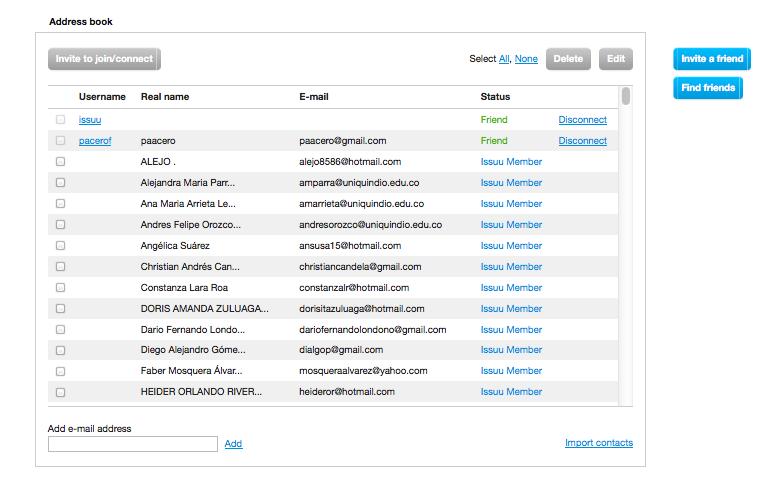Click the Delete button

568,59
